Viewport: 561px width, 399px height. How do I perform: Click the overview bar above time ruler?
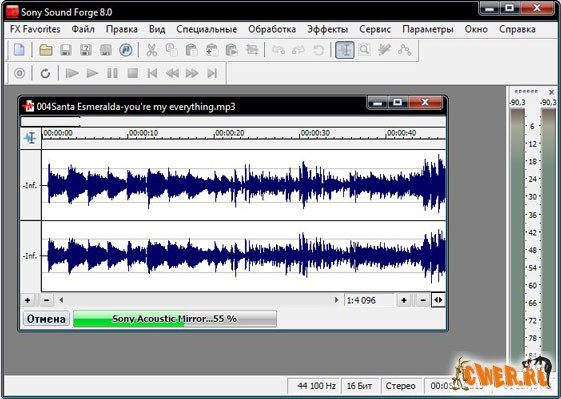pyautogui.click(x=233, y=122)
